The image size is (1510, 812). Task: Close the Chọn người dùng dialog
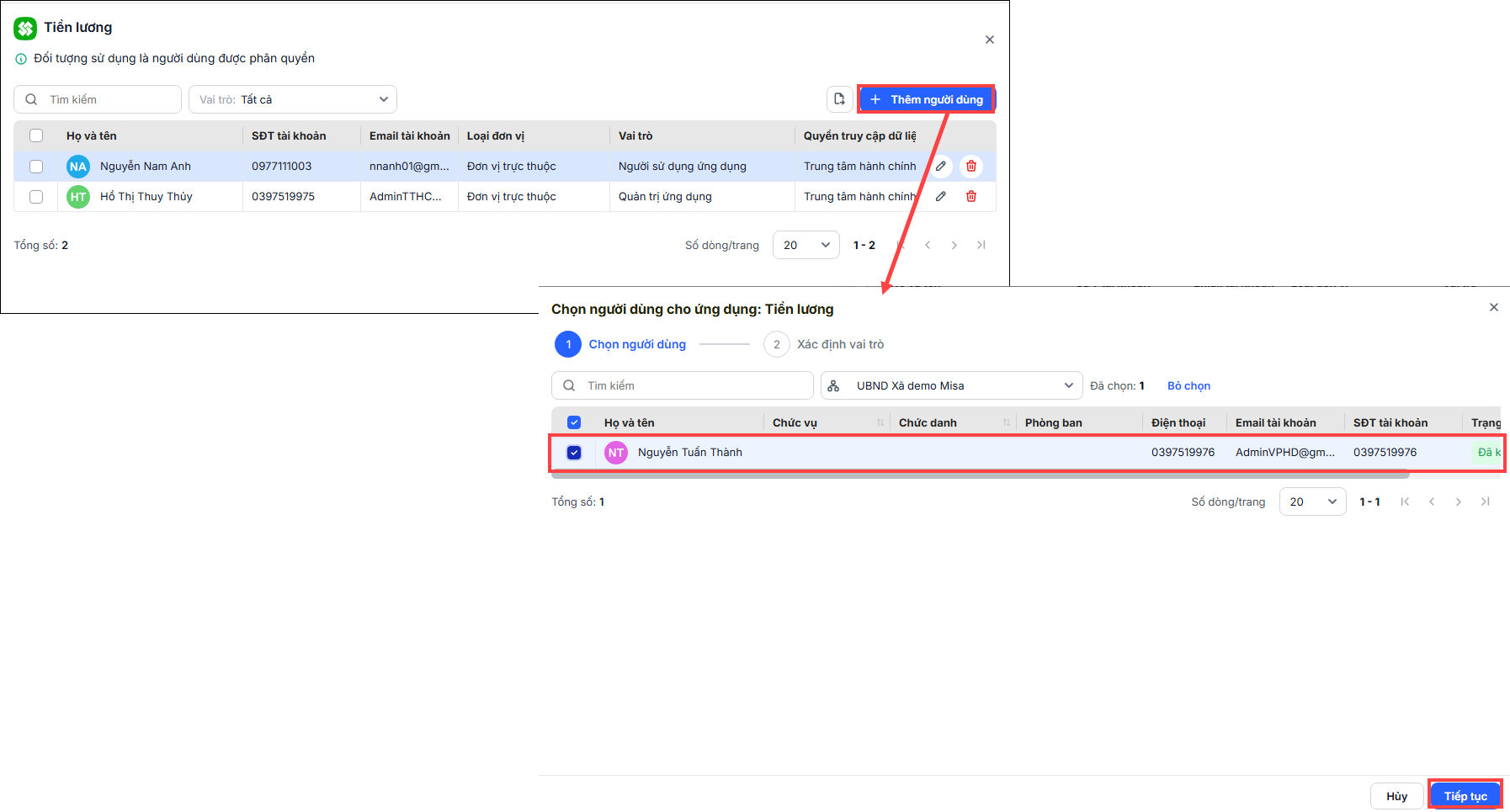tap(1494, 307)
